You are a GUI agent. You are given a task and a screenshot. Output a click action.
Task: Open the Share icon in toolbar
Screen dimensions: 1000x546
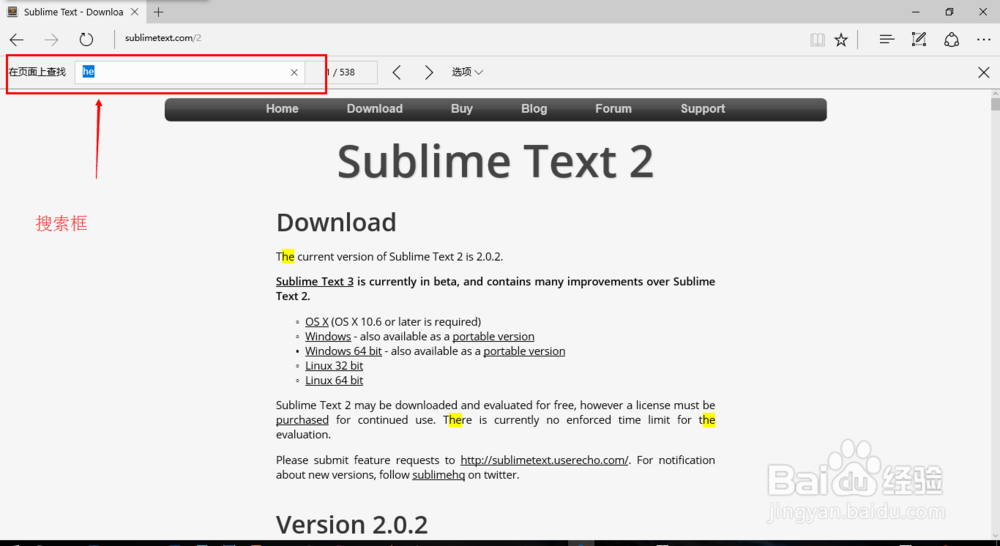click(952, 40)
